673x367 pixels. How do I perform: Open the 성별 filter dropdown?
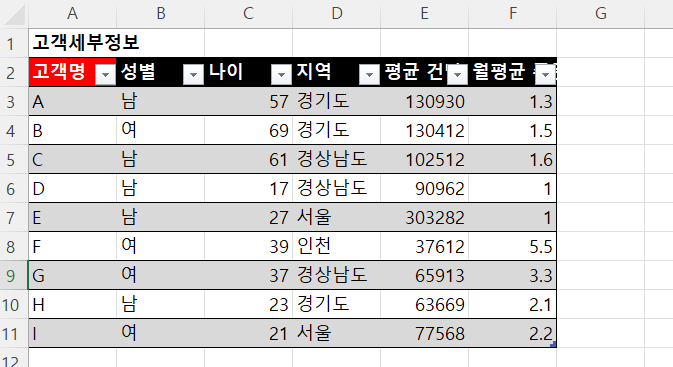[x=194, y=75]
